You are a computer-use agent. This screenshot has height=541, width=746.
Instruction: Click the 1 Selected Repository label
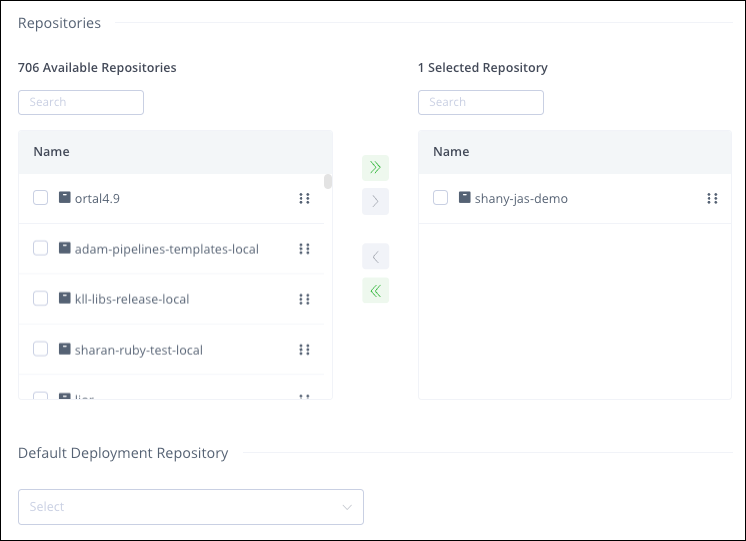point(482,68)
